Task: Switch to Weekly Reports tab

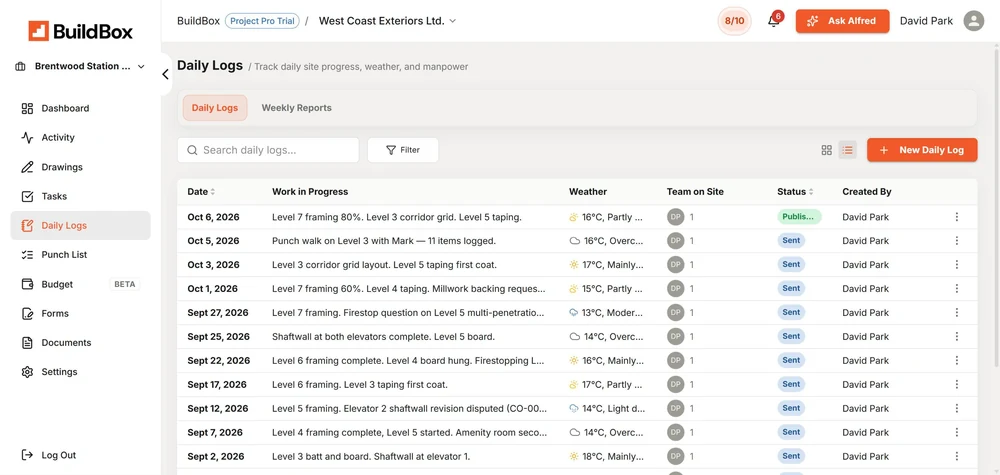Action: pos(297,108)
